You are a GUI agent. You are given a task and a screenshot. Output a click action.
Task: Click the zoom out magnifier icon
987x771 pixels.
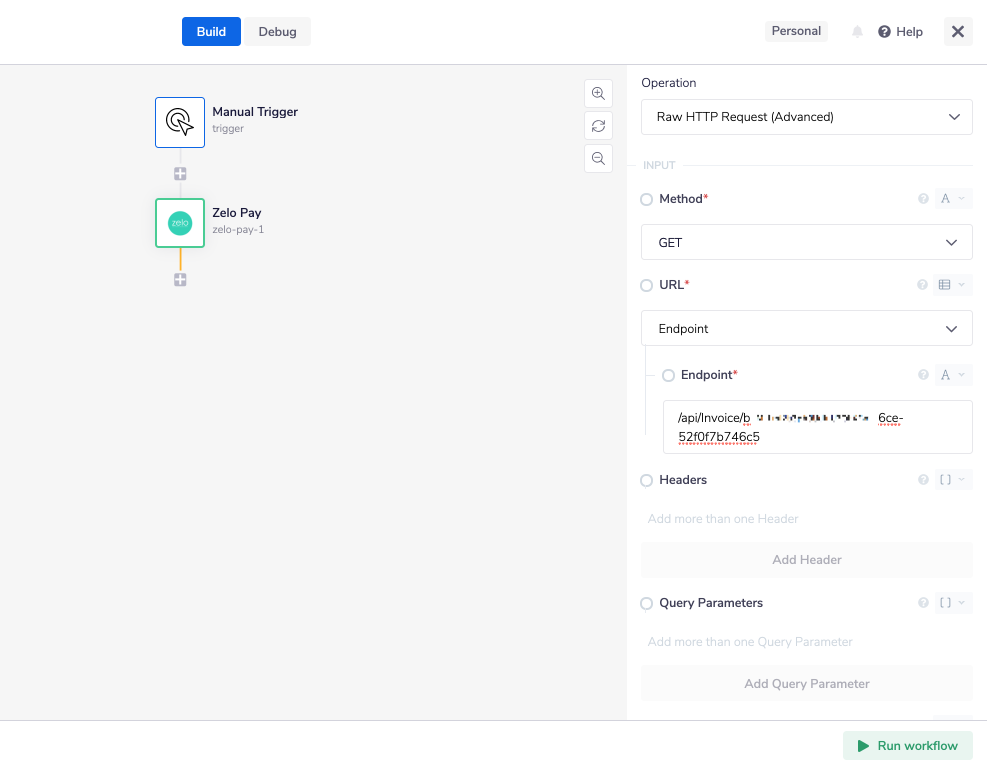click(x=598, y=158)
